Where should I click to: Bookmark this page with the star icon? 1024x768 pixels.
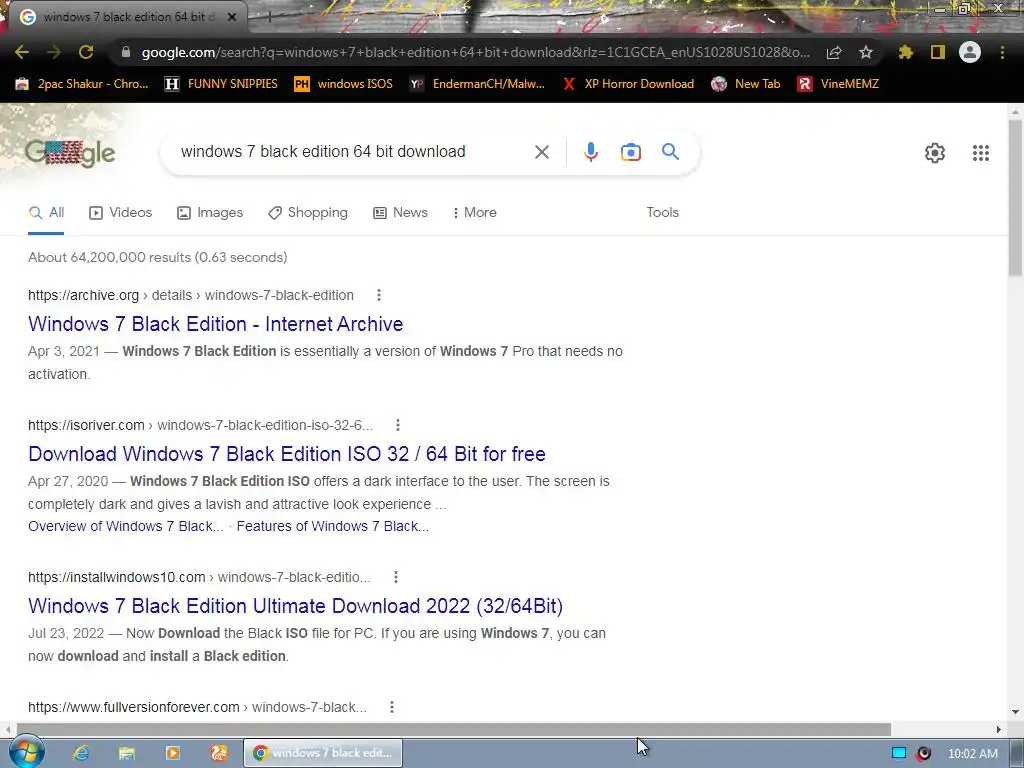pos(866,52)
